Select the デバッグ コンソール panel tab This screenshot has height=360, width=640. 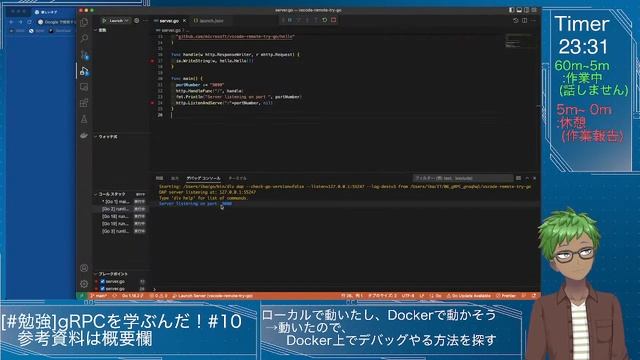click(x=203, y=178)
